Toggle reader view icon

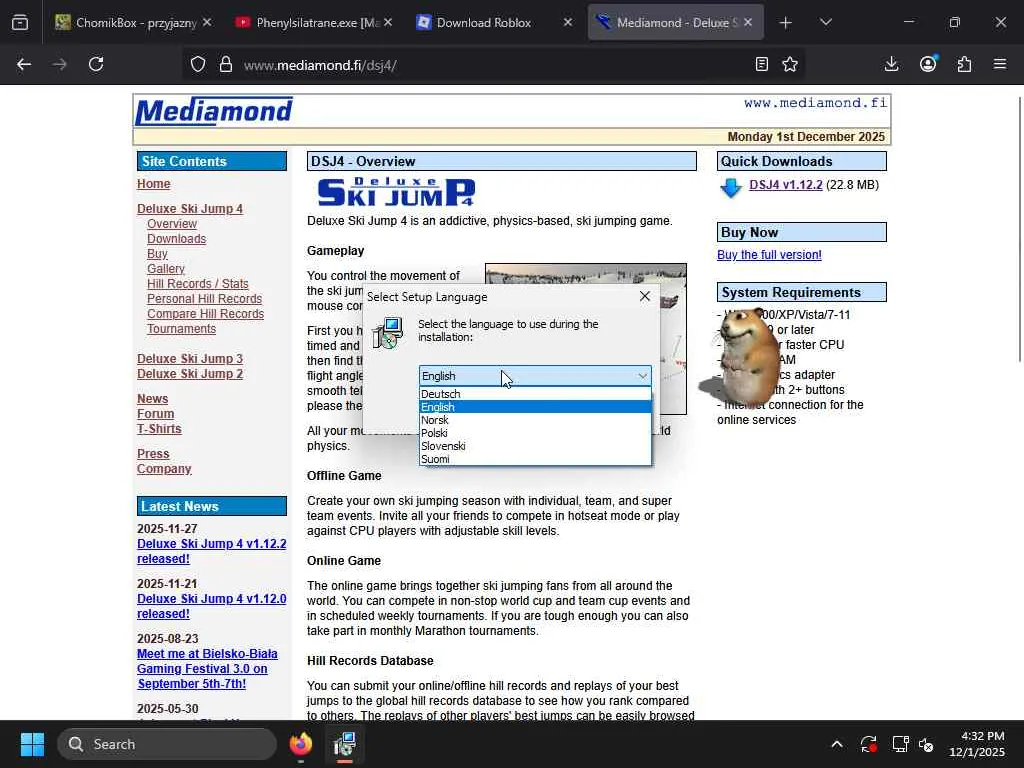(x=761, y=64)
